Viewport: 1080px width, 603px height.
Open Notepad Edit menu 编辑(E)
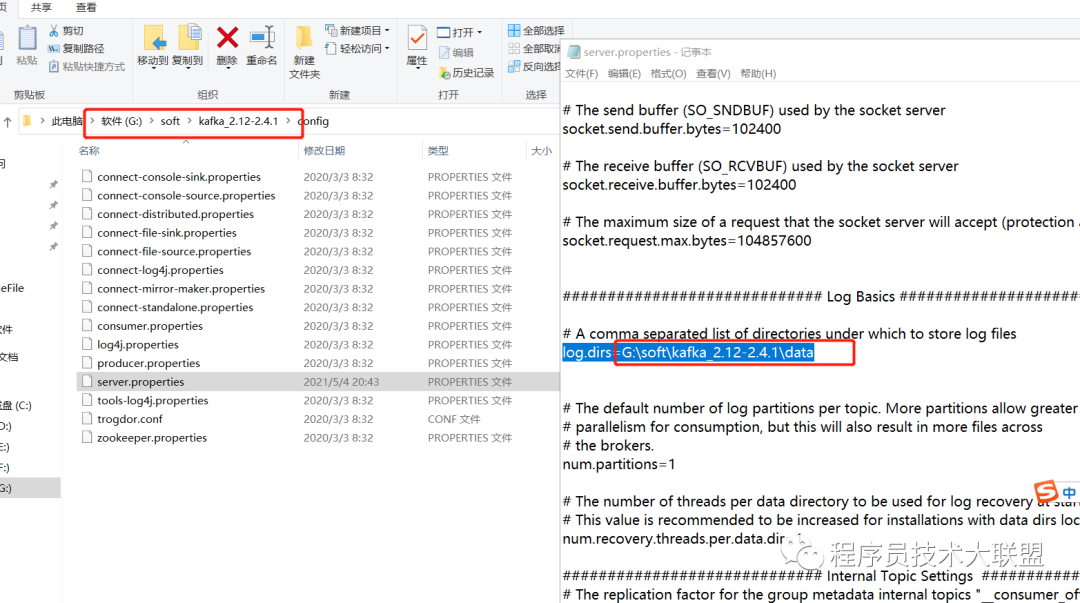click(x=624, y=74)
